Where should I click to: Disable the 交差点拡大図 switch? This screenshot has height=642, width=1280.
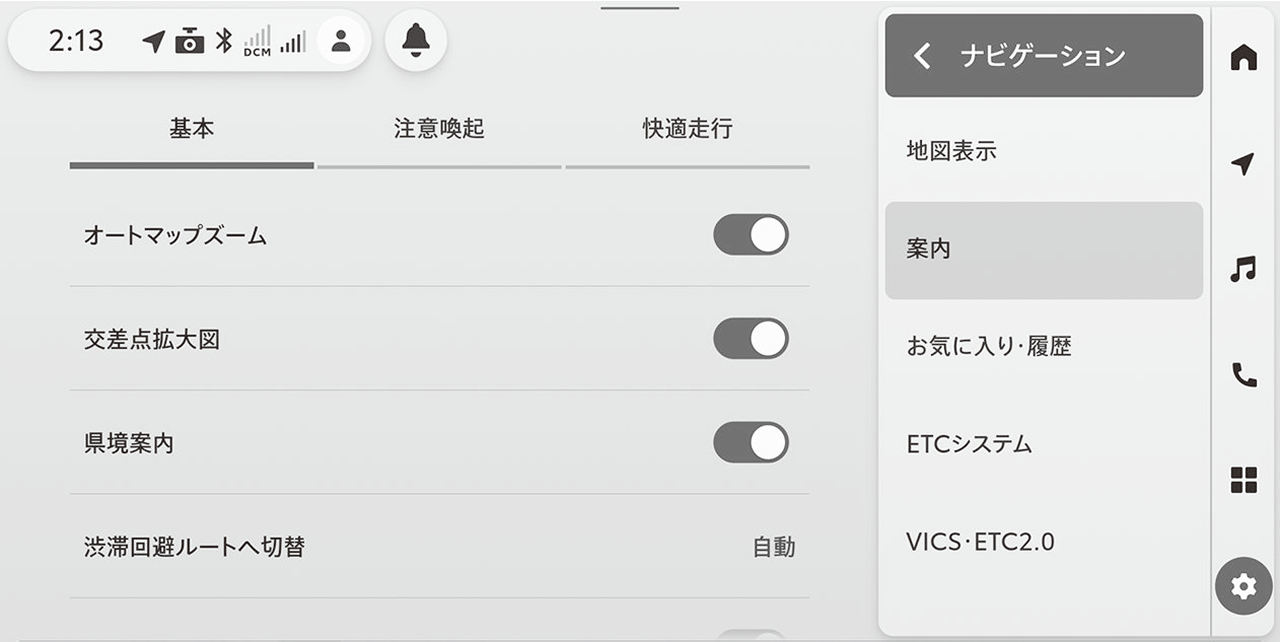coord(750,339)
